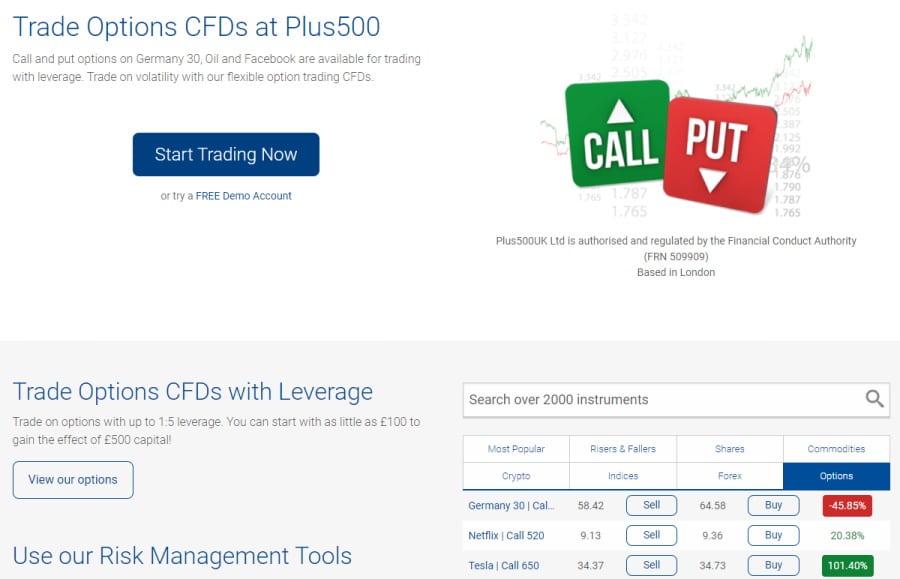This screenshot has width=900, height=579.
Task: Click the green CALL graphic
Action: coord(616,134)
